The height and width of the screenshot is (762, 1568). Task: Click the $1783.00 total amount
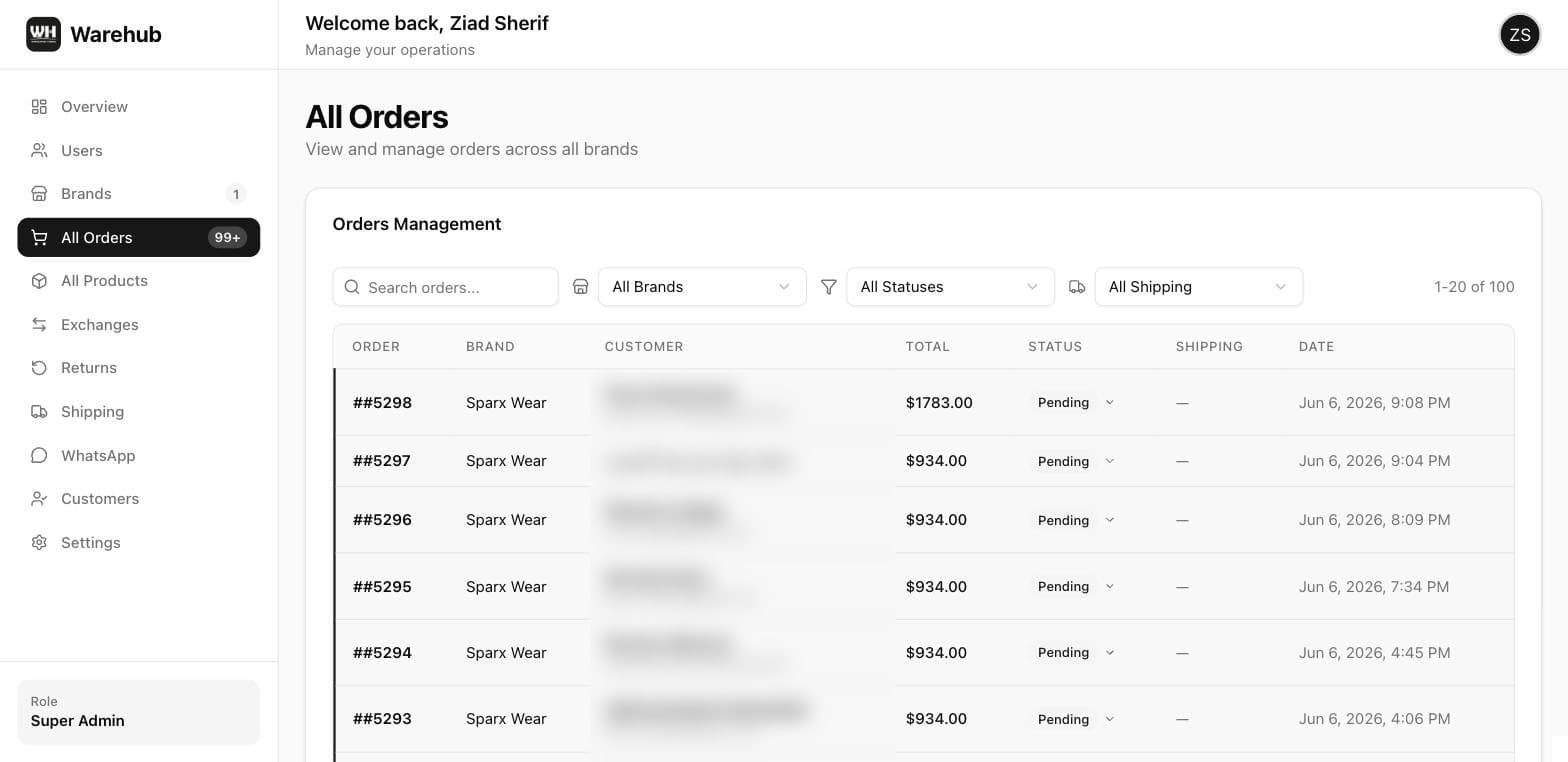[x=939, y=402]
